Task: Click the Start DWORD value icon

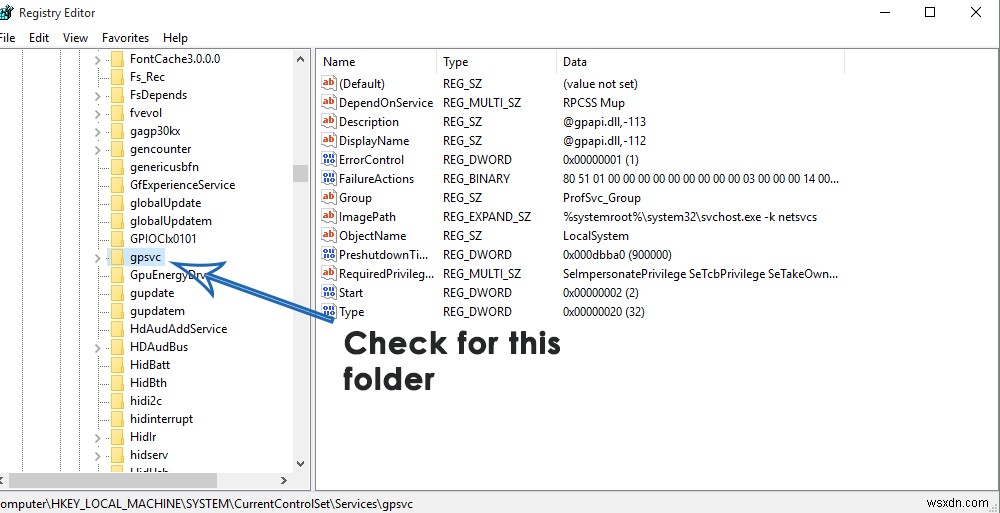Action: 328,292
